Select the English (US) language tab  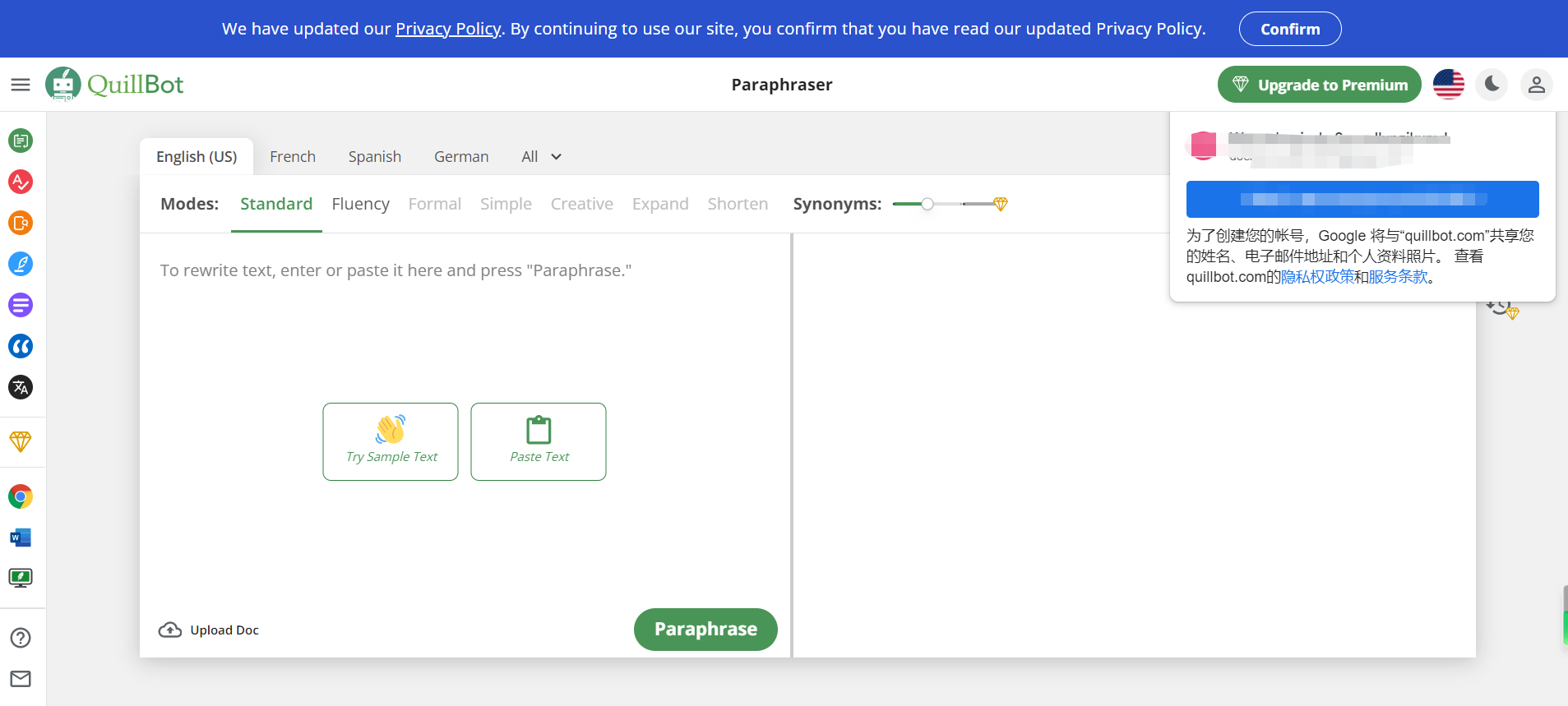point(197,157)
